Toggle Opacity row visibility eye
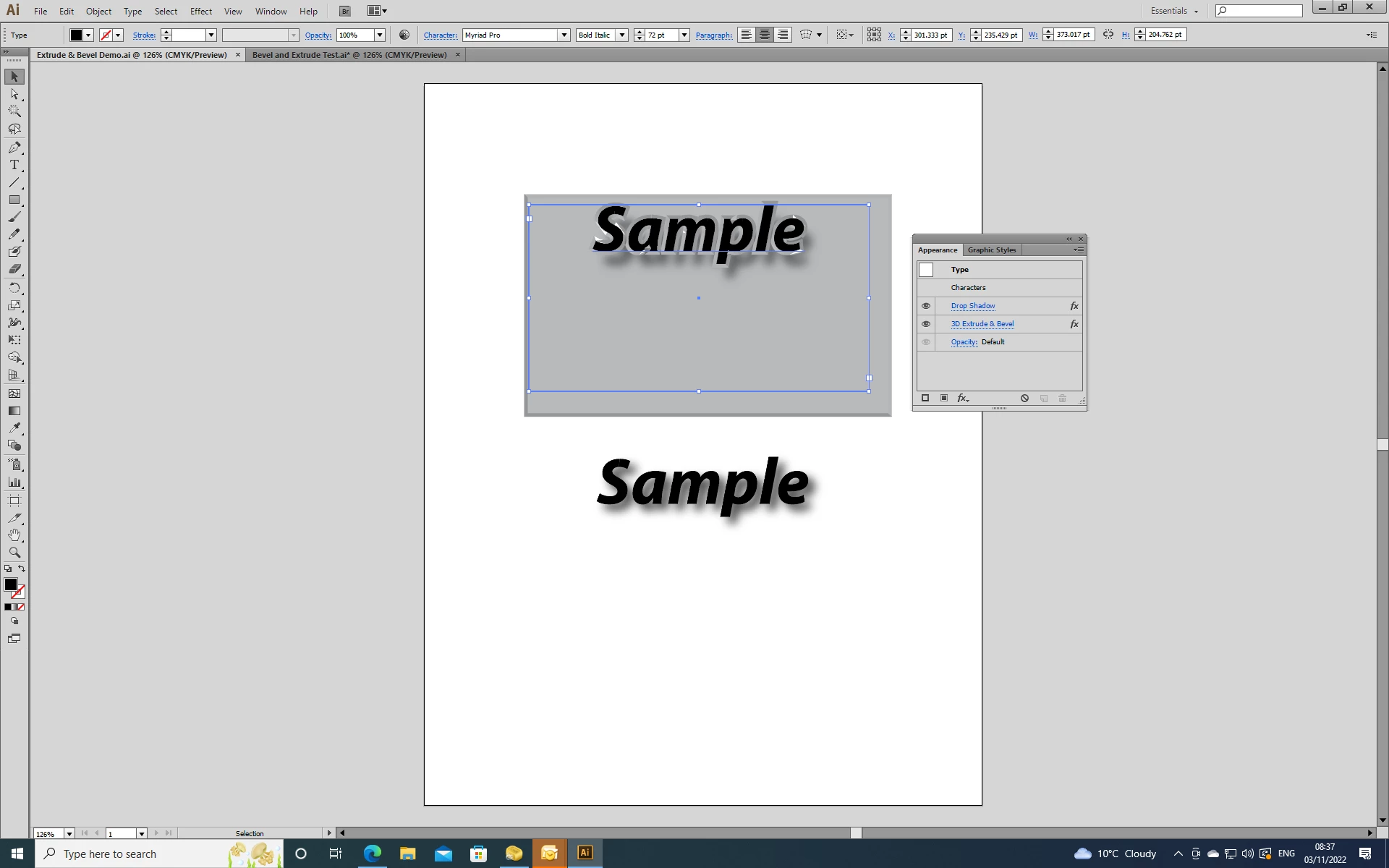 926,342
